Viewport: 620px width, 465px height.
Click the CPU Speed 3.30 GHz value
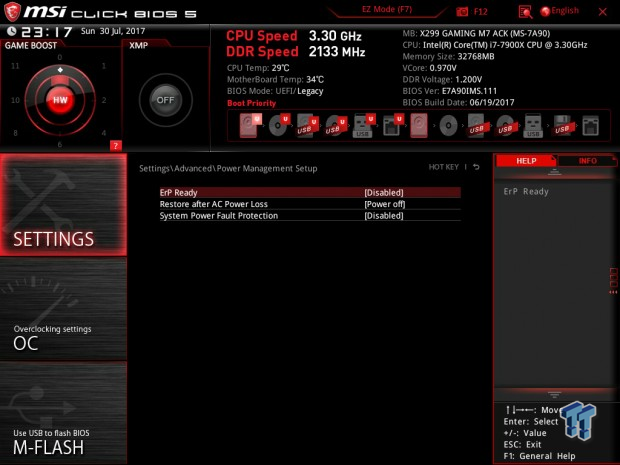[335, 36]
